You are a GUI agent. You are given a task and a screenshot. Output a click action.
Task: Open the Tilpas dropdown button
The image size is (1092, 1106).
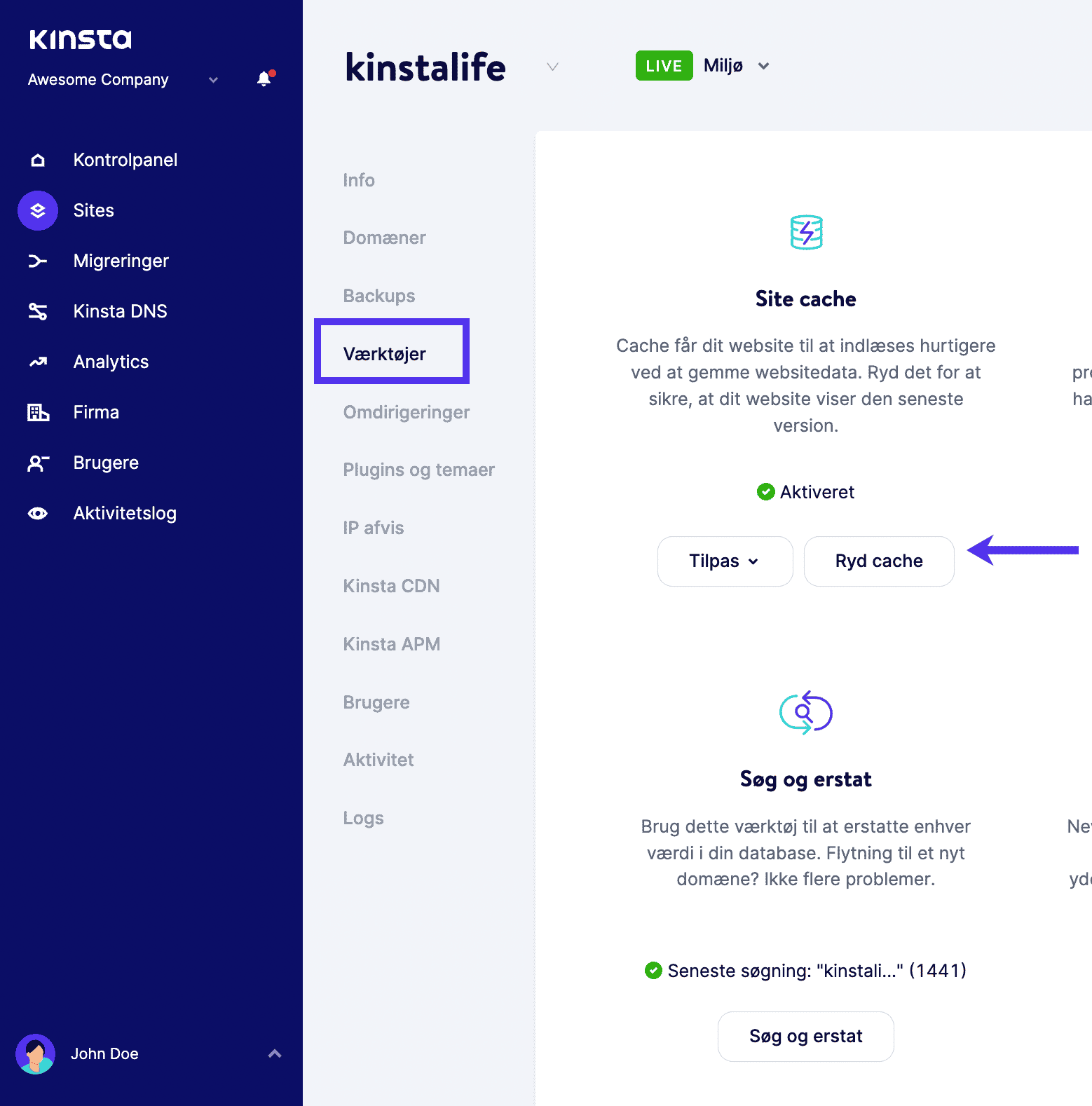(725, 561)
